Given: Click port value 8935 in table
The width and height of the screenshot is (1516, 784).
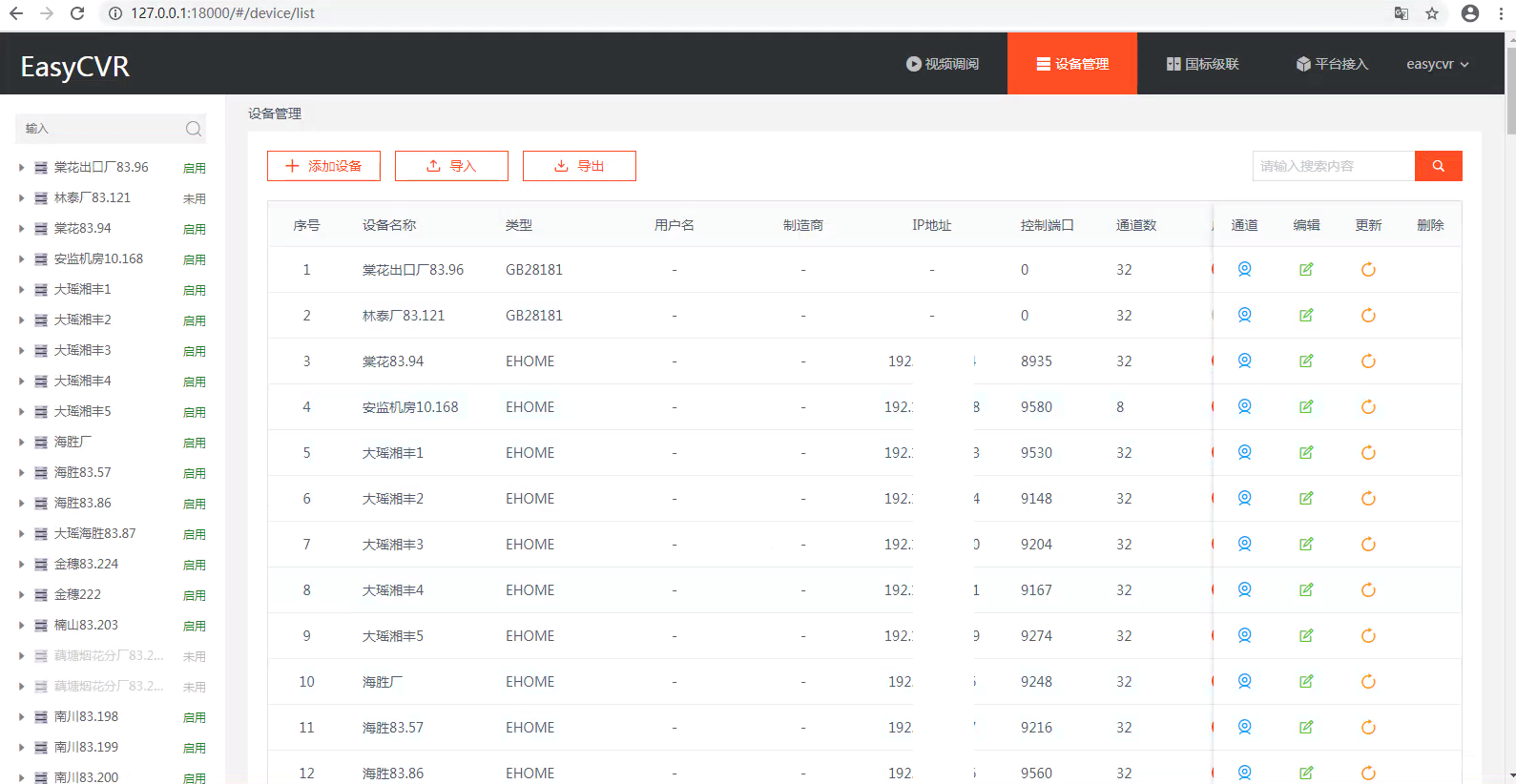Looking at the screenshot, I should (1036, 361).
